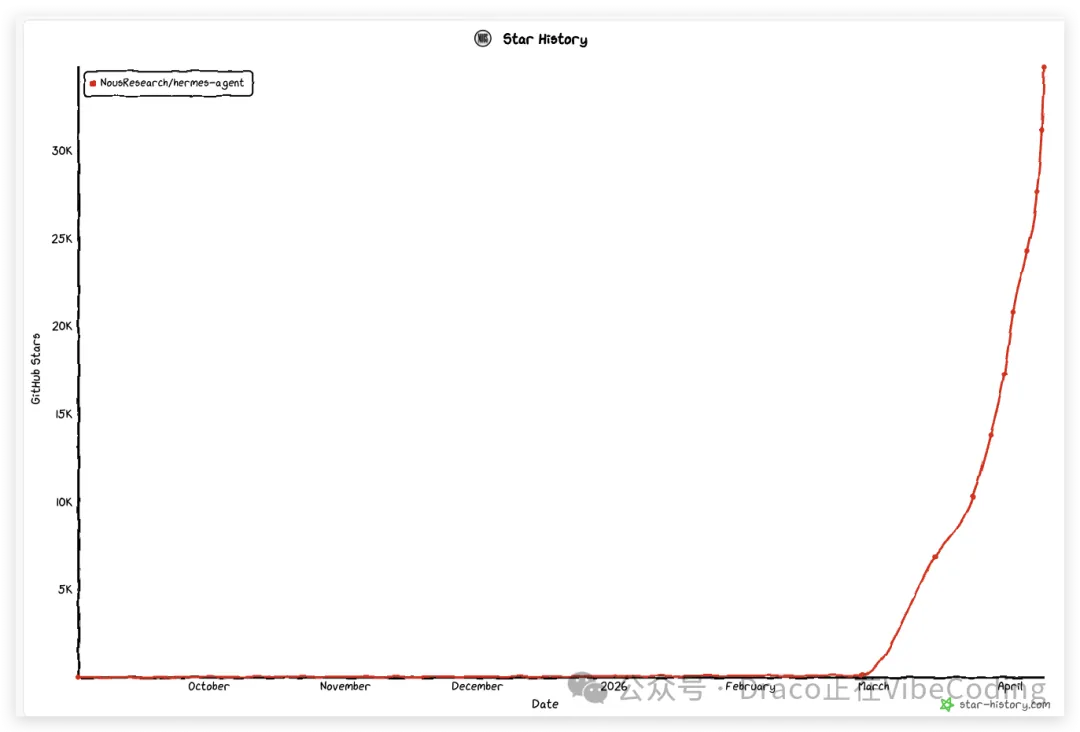Click the Star History chart title

click(545, 40)
